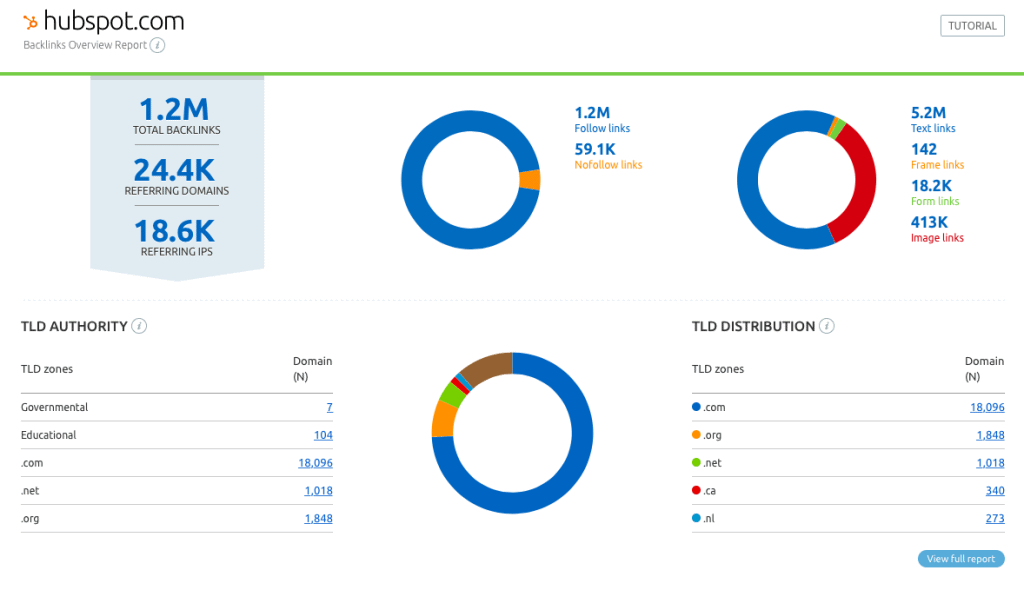Click the 340 link for .ca
1024x590 pixels.
pos(994,491)
